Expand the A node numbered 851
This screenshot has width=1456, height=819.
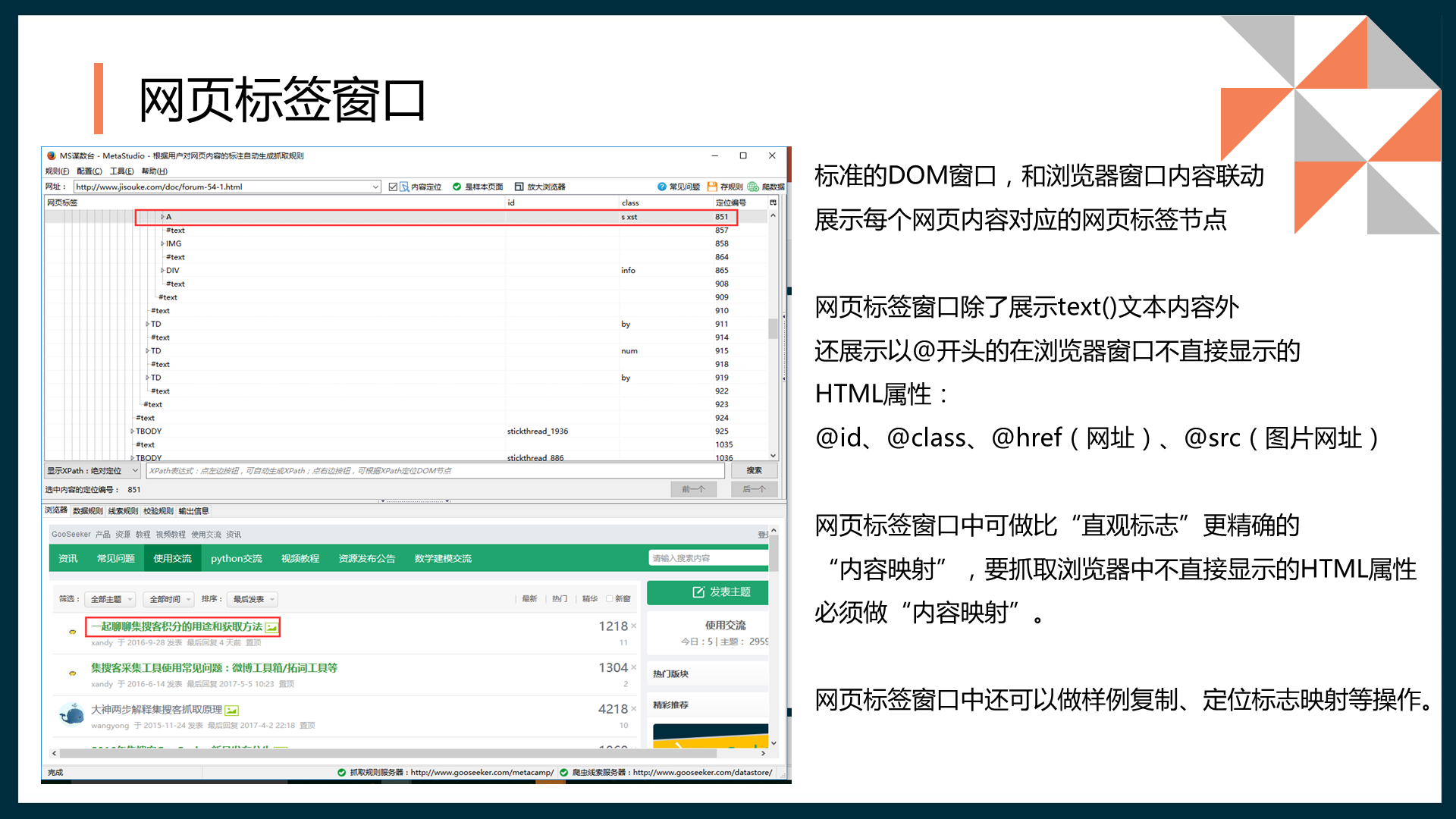tap(162, 217)
